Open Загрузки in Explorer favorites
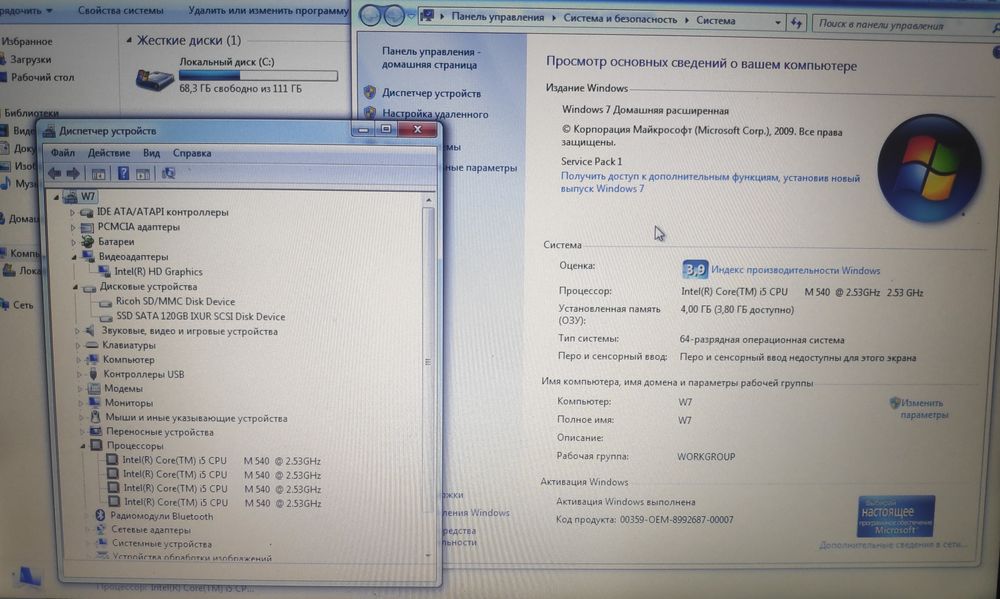The width and height of the screenshot is (1000, 599). [30, 59]
